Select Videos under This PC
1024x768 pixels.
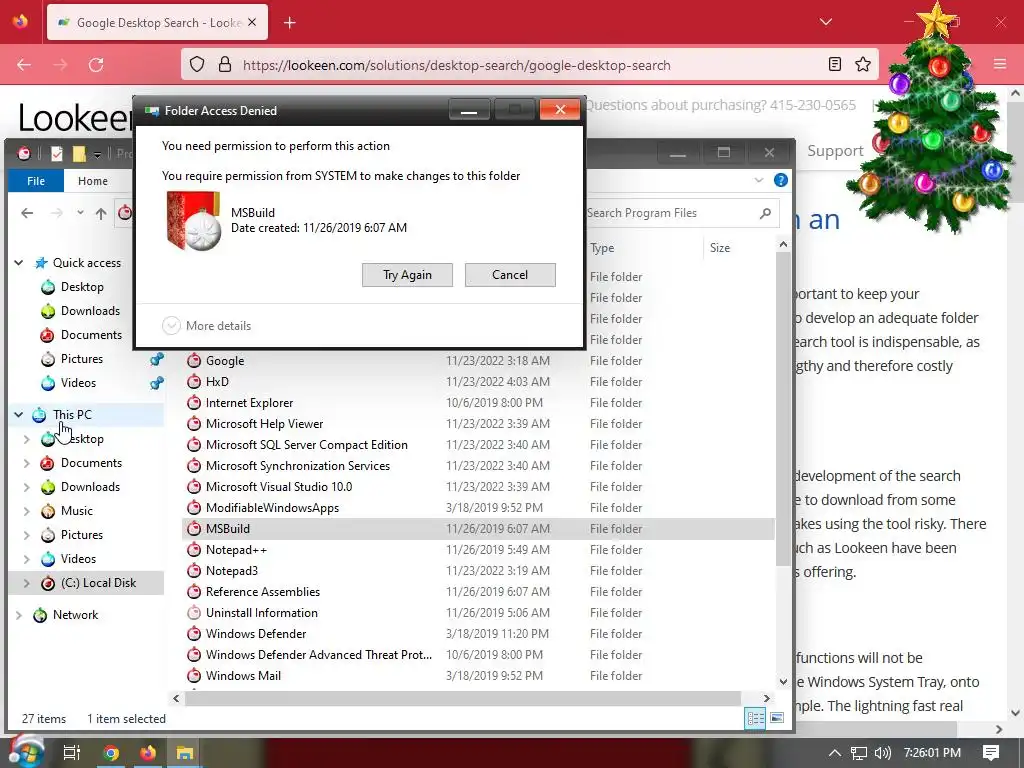(x=78, y=559)
